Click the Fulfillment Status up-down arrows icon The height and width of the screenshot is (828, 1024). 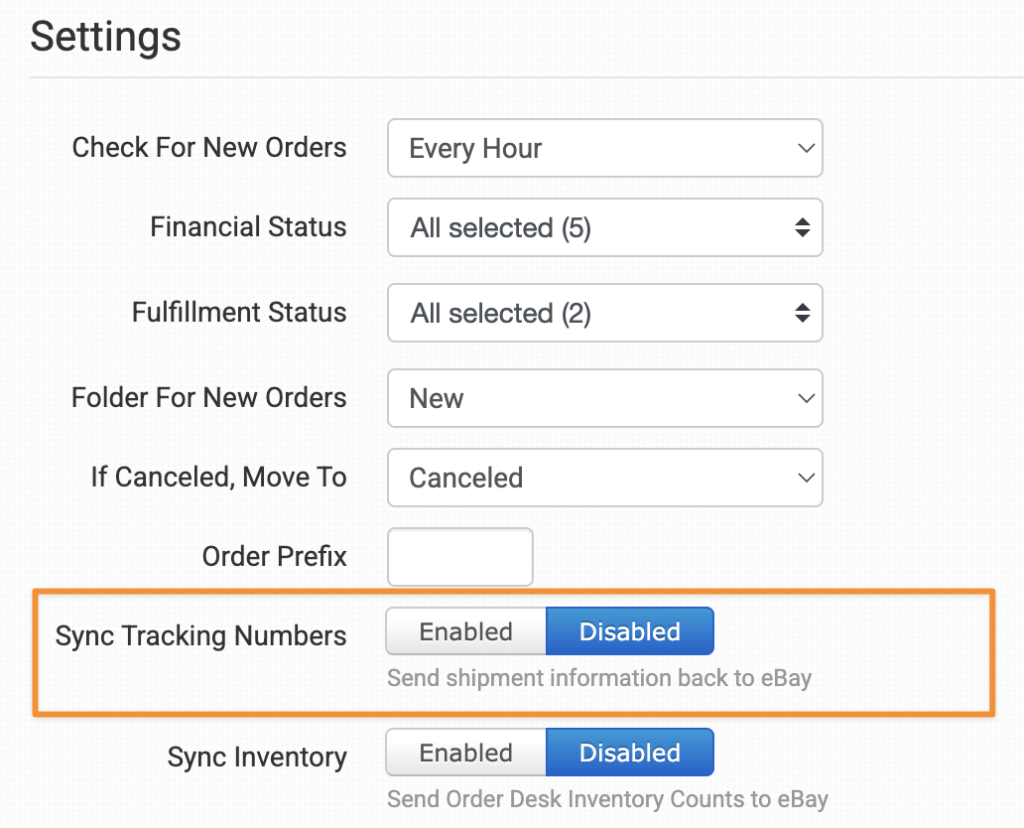tap(802, 313)
